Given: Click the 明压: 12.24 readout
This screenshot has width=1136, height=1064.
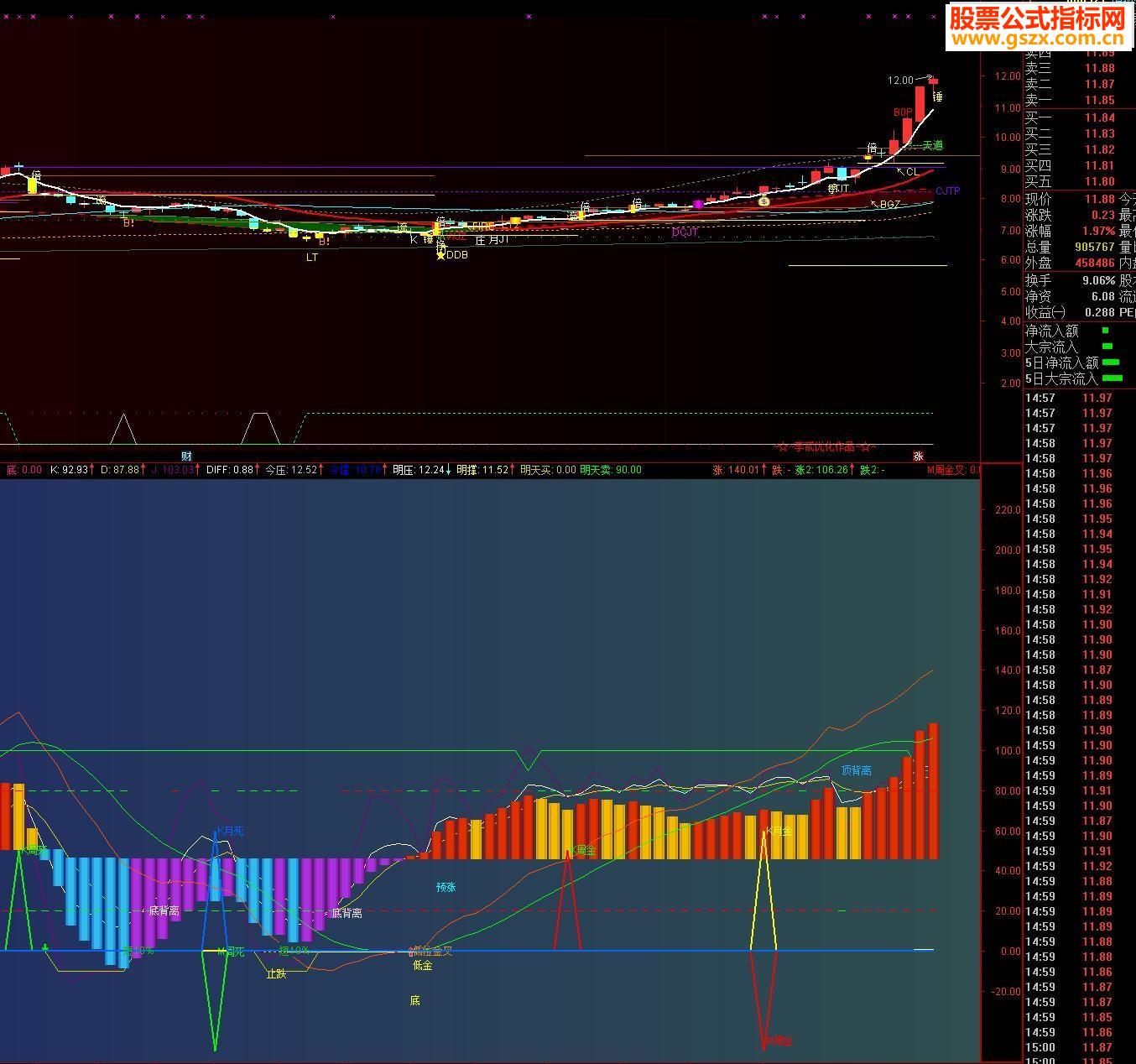Looking at the screenshot, I should coord(422,470).
